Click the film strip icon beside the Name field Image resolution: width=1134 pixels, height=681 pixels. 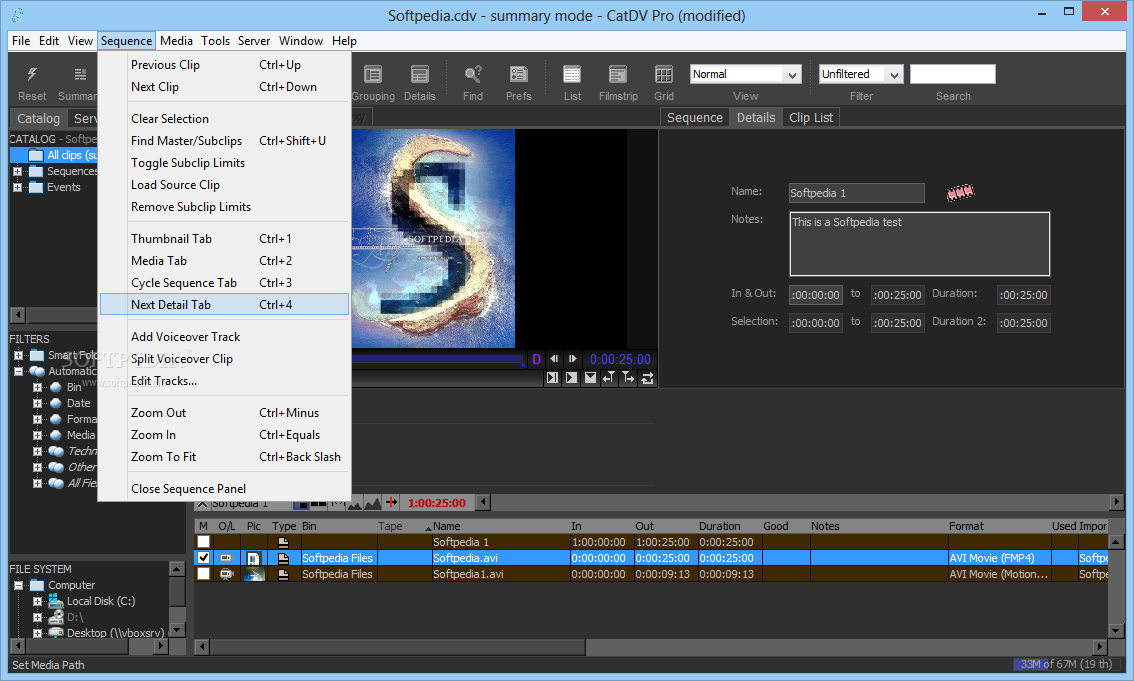[x=960, y=192]
